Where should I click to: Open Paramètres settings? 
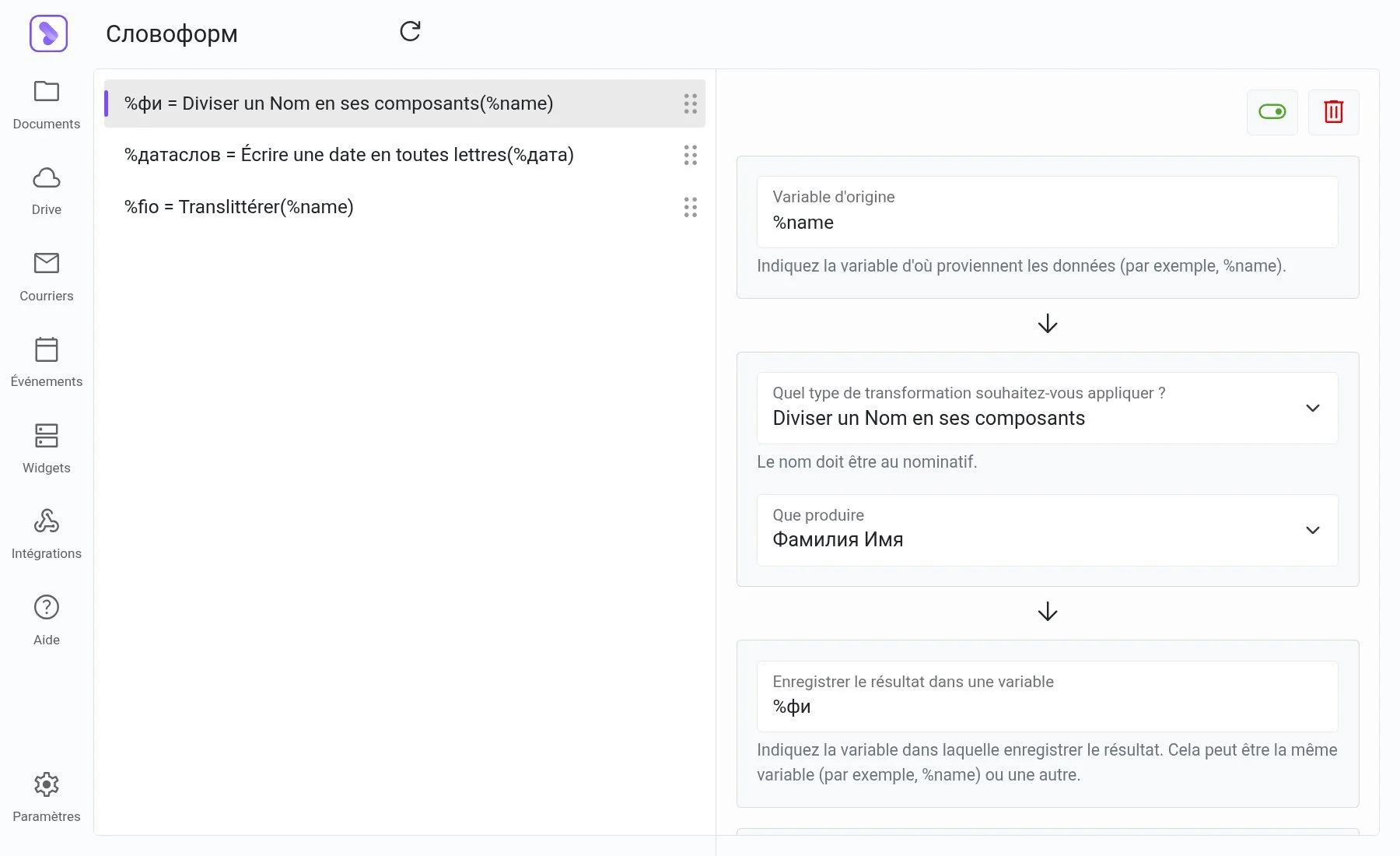(47, 797)
